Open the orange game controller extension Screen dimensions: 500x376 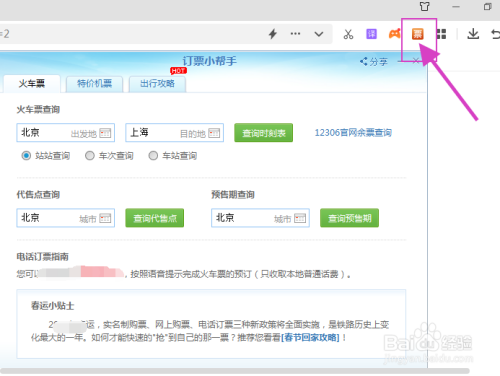[x=394, y=34]
